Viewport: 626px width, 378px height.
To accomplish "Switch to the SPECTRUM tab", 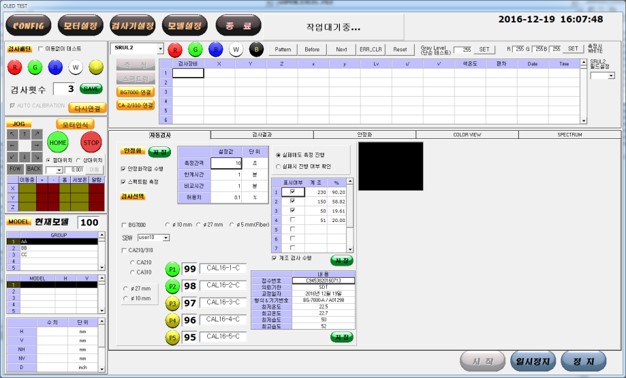I will 570,135.
